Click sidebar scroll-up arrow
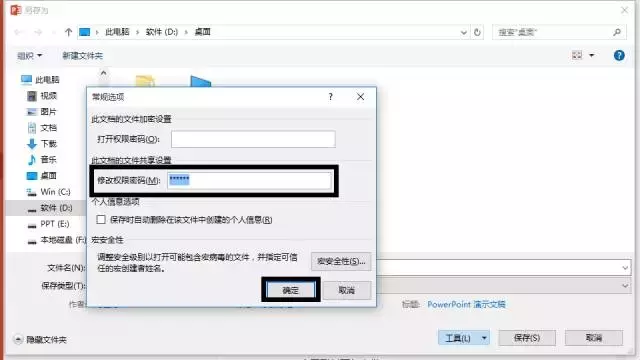This screenshot has height=360, width=640. click(103, 73)
